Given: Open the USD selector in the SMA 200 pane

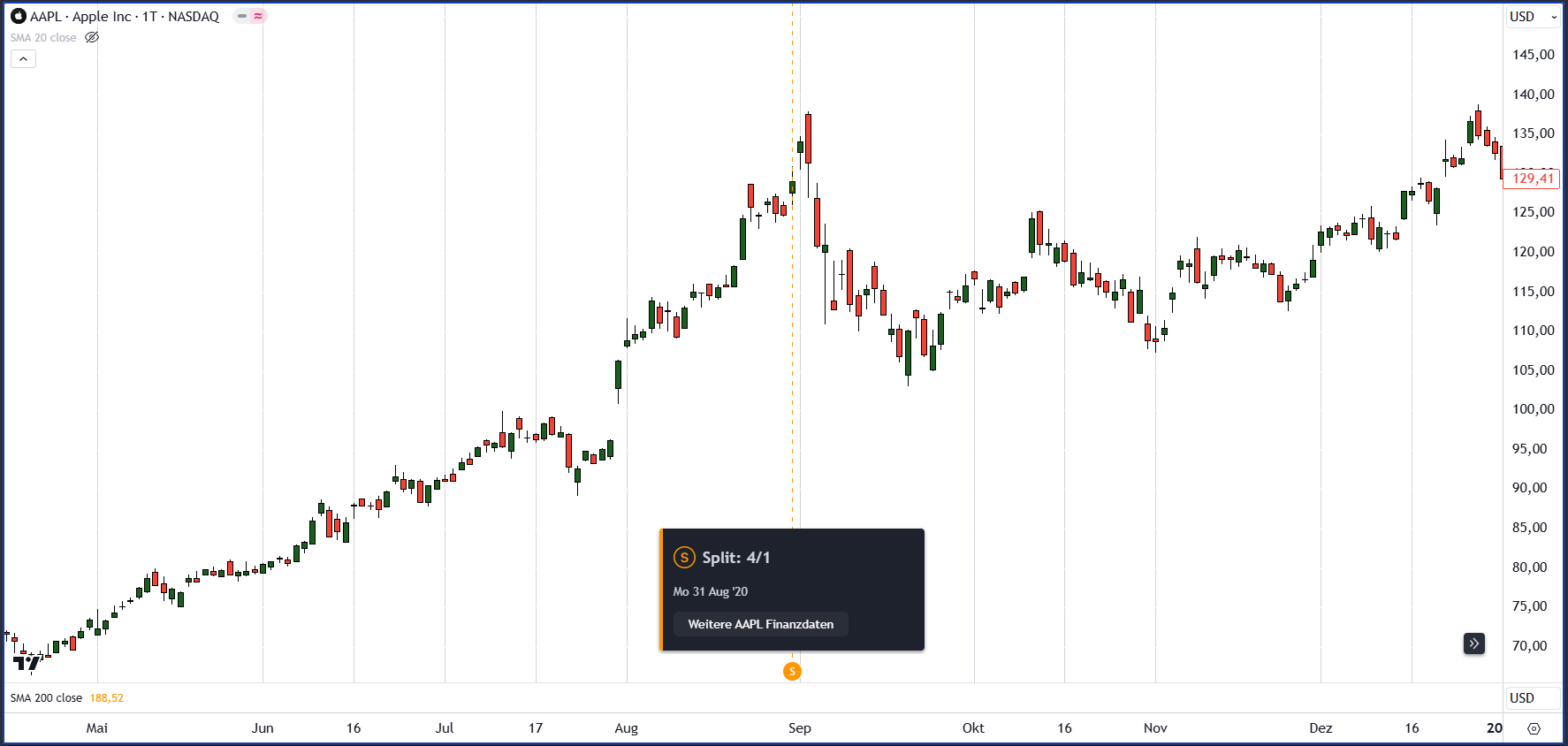Looking at the screenshot, I should tap(1522, 698).
